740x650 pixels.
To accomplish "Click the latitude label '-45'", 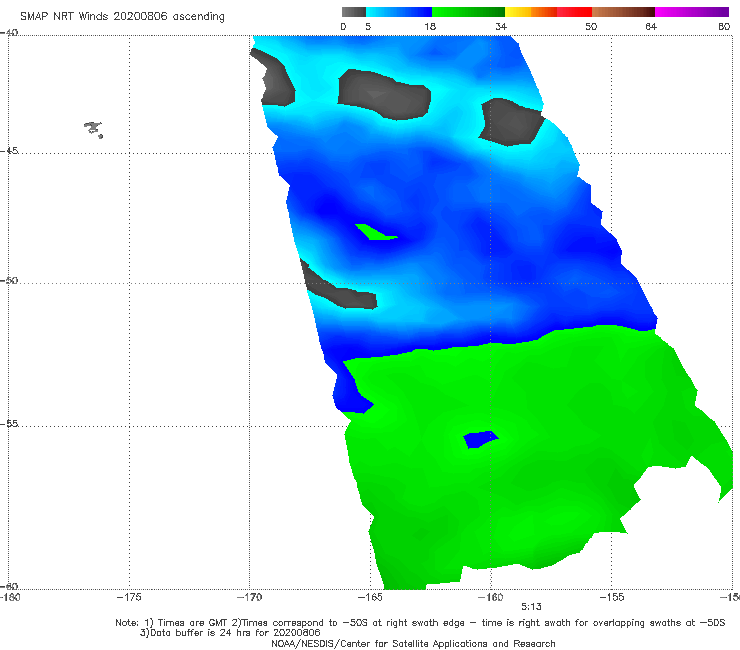I will pos(9,151).
